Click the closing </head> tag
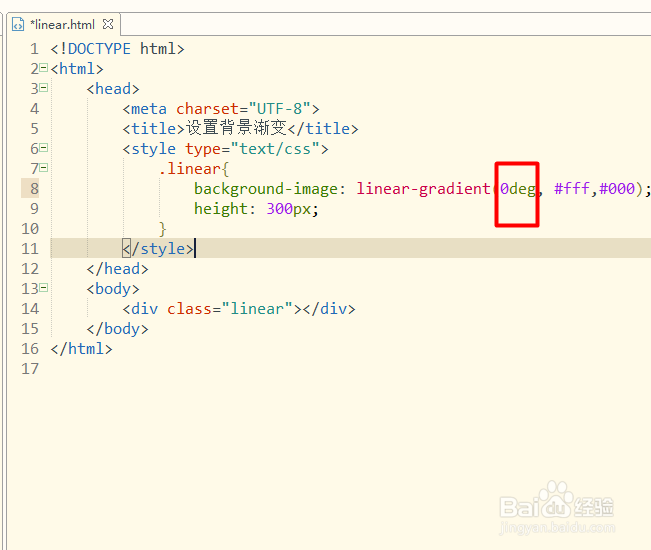651x550 pixels. coord(117,269)
